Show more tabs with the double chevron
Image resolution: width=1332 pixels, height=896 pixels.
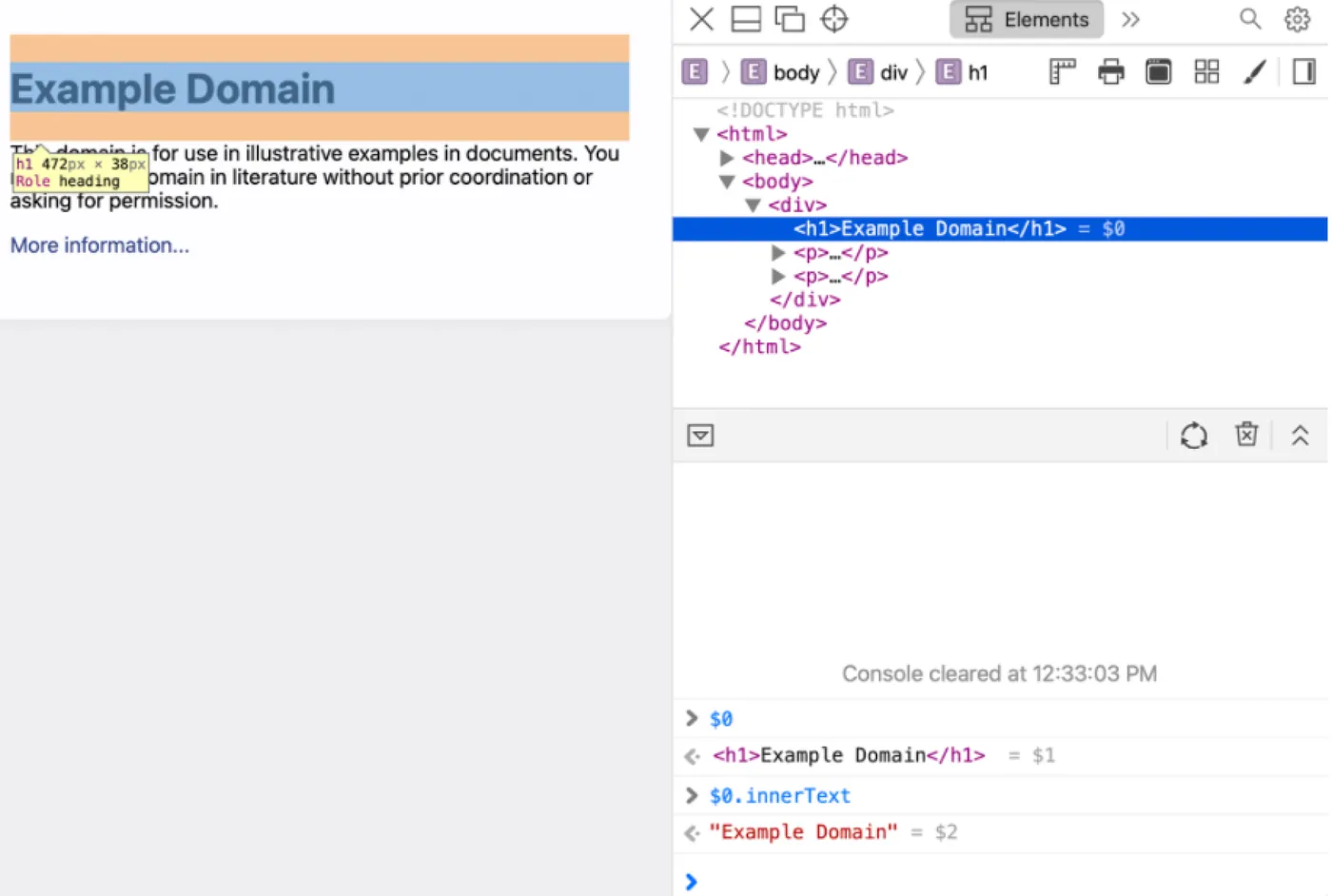point(1130,19)
